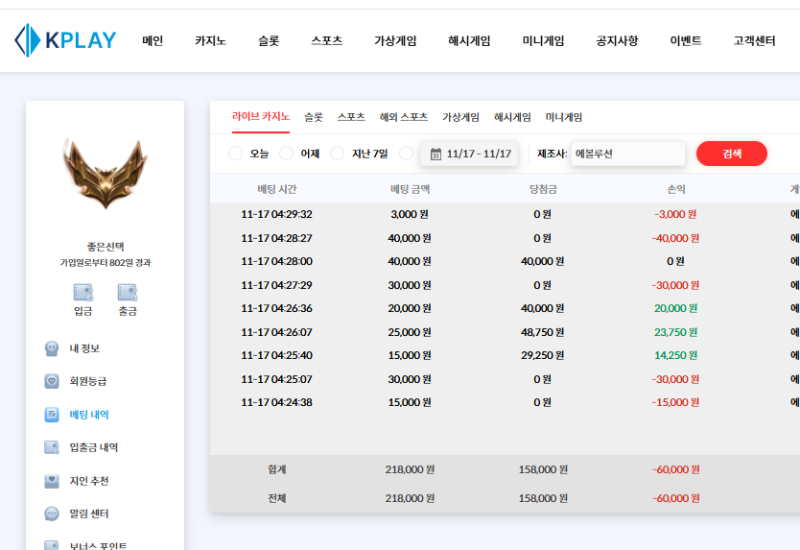Open the 입출금 내역 sidebar link
The image size is (800, 550).
(94, 447)
